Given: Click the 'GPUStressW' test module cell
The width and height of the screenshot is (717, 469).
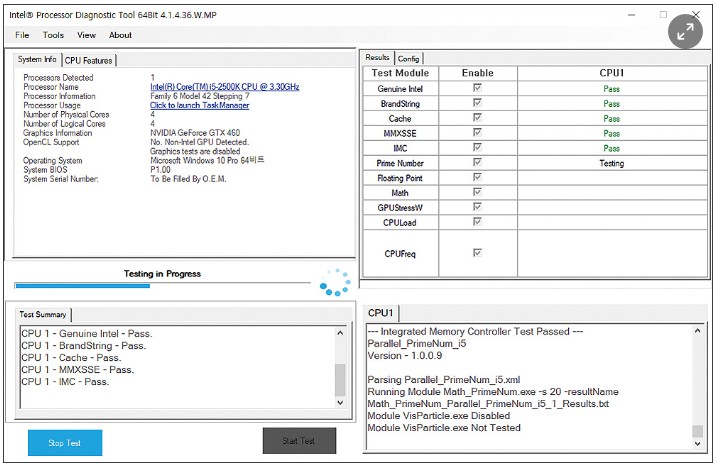Looking at the screenshot, I should click(x=400, y=208).
